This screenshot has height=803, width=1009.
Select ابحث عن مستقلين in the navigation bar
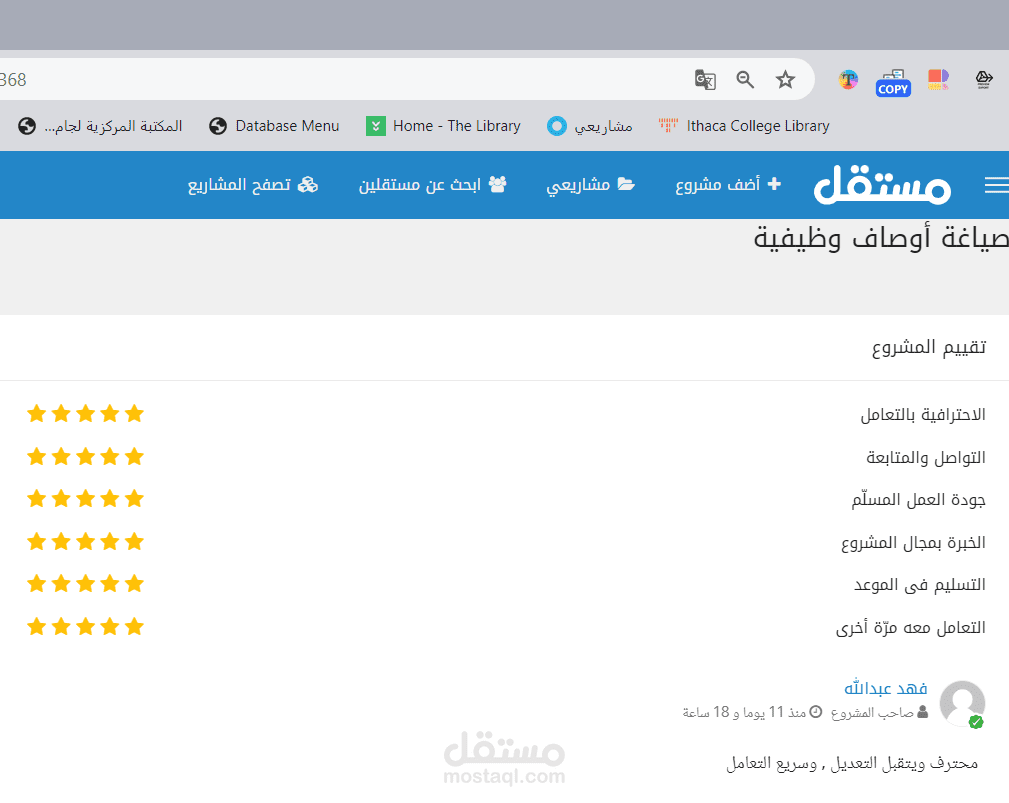click(432, 185)
